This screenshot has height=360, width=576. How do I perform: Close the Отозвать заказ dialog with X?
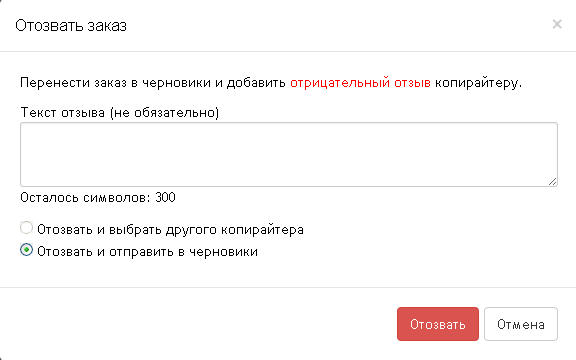tap(557, 24)
